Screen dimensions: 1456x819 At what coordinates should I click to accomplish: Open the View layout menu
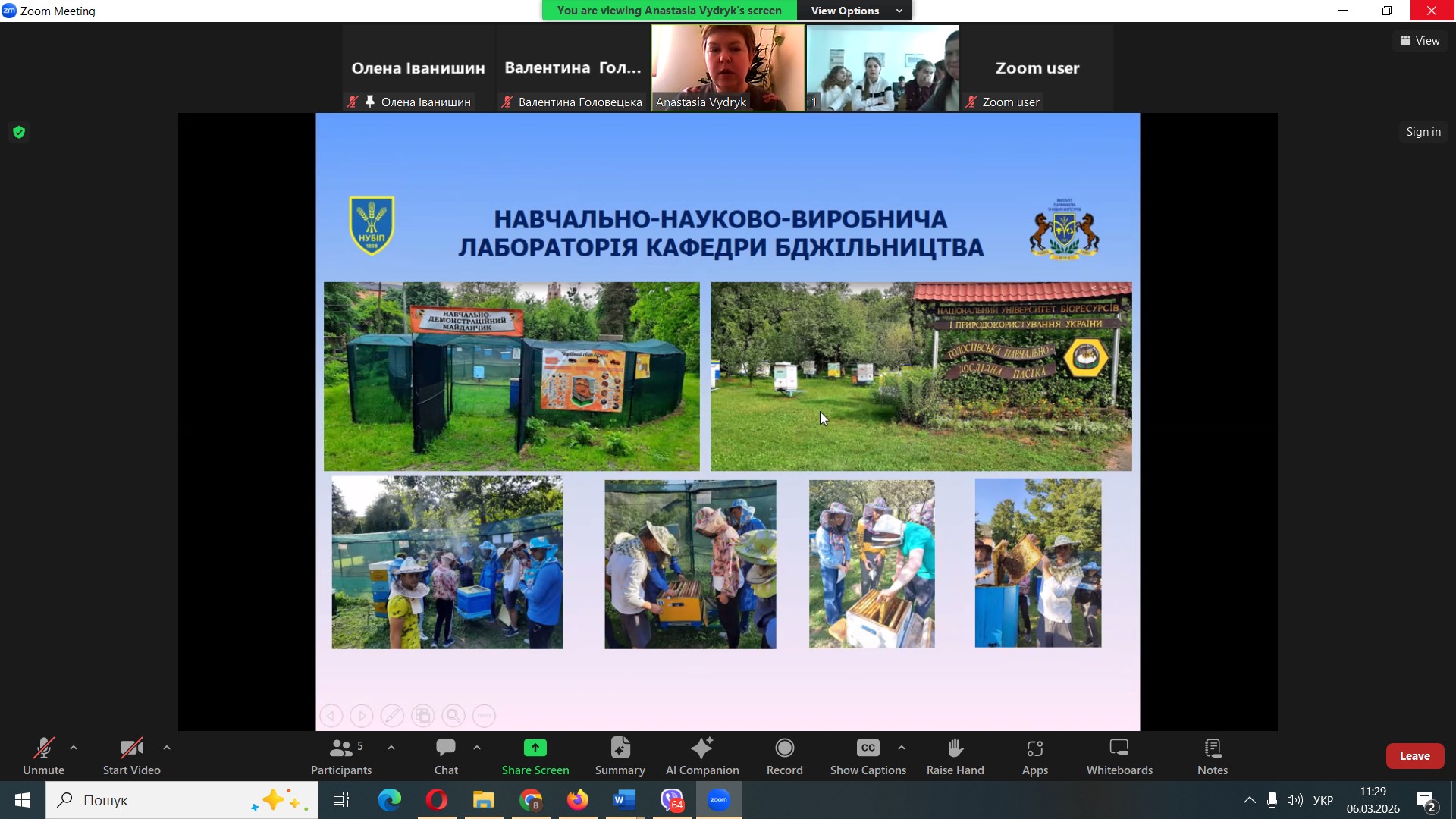pos(1420,41)
